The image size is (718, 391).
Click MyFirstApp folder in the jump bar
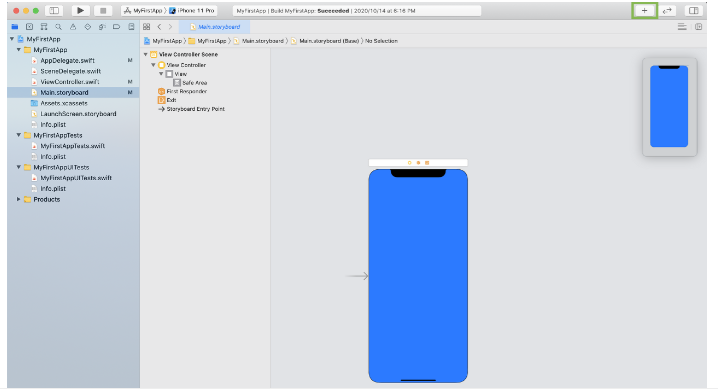(207, 41)
